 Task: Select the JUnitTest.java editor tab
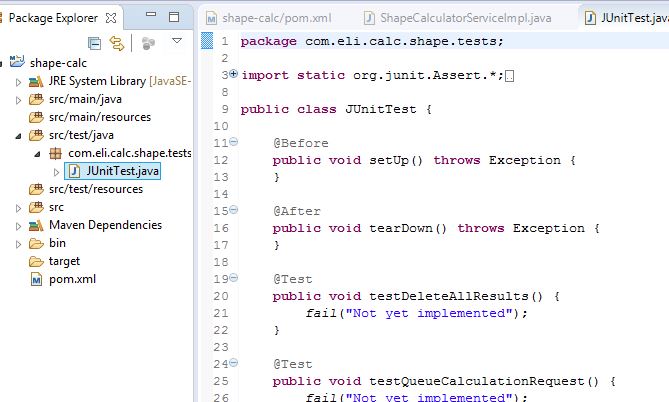pos(634,18)
